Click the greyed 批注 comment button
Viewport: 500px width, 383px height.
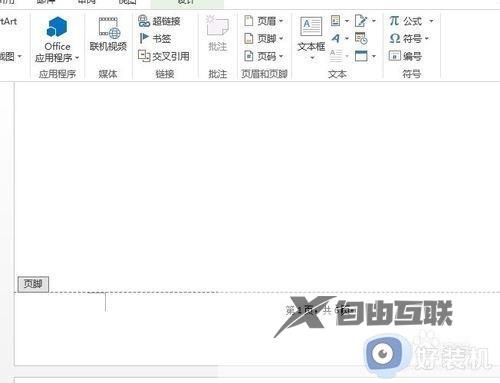218,34
